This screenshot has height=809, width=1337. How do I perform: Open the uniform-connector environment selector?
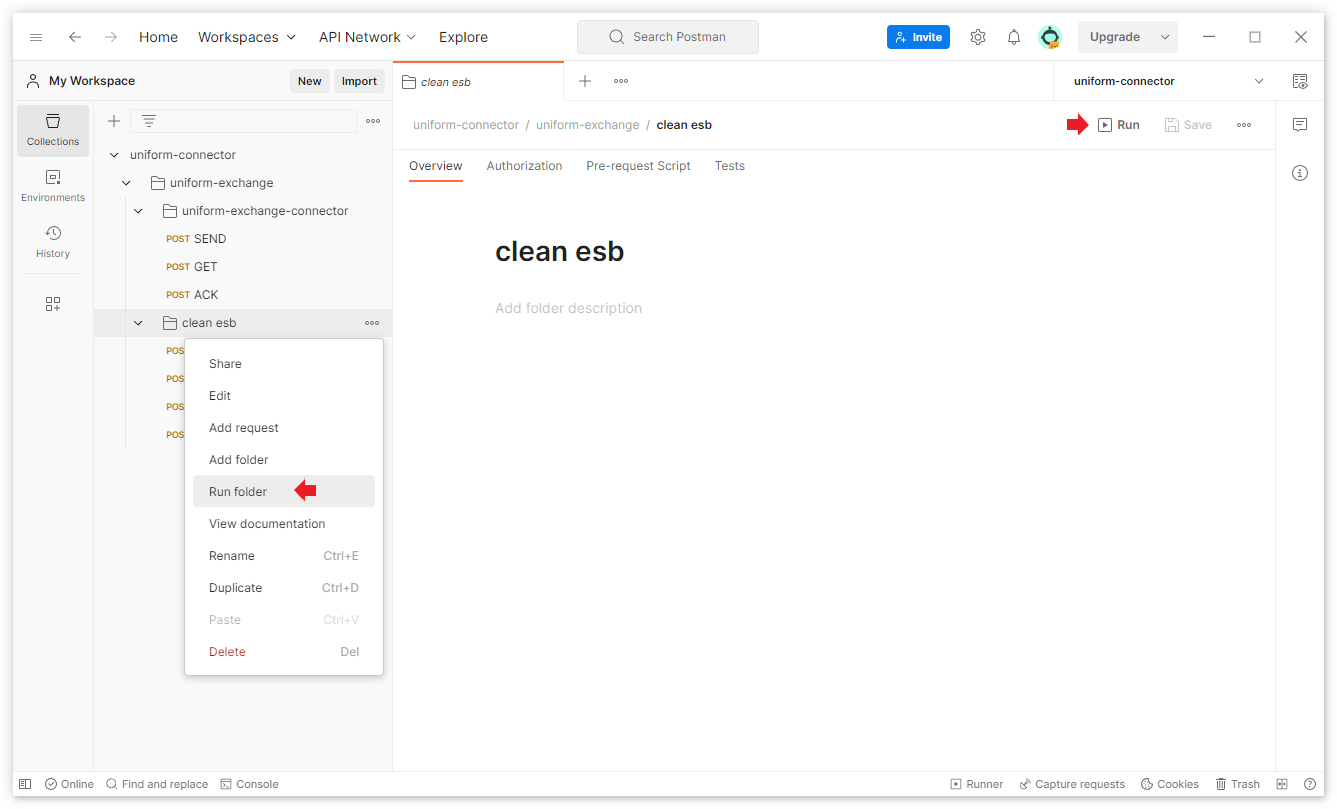1167,81
